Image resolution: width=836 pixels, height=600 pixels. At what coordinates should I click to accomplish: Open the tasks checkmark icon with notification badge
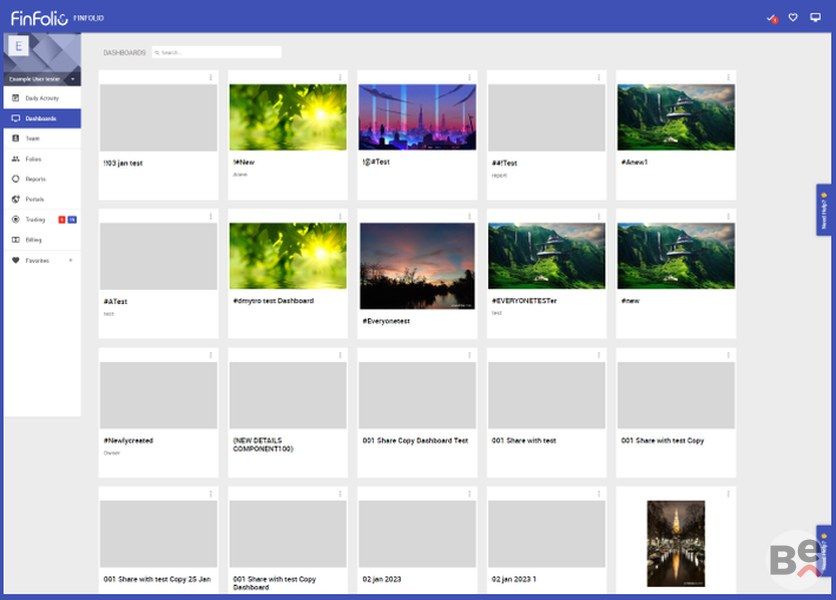pos(771,18)
